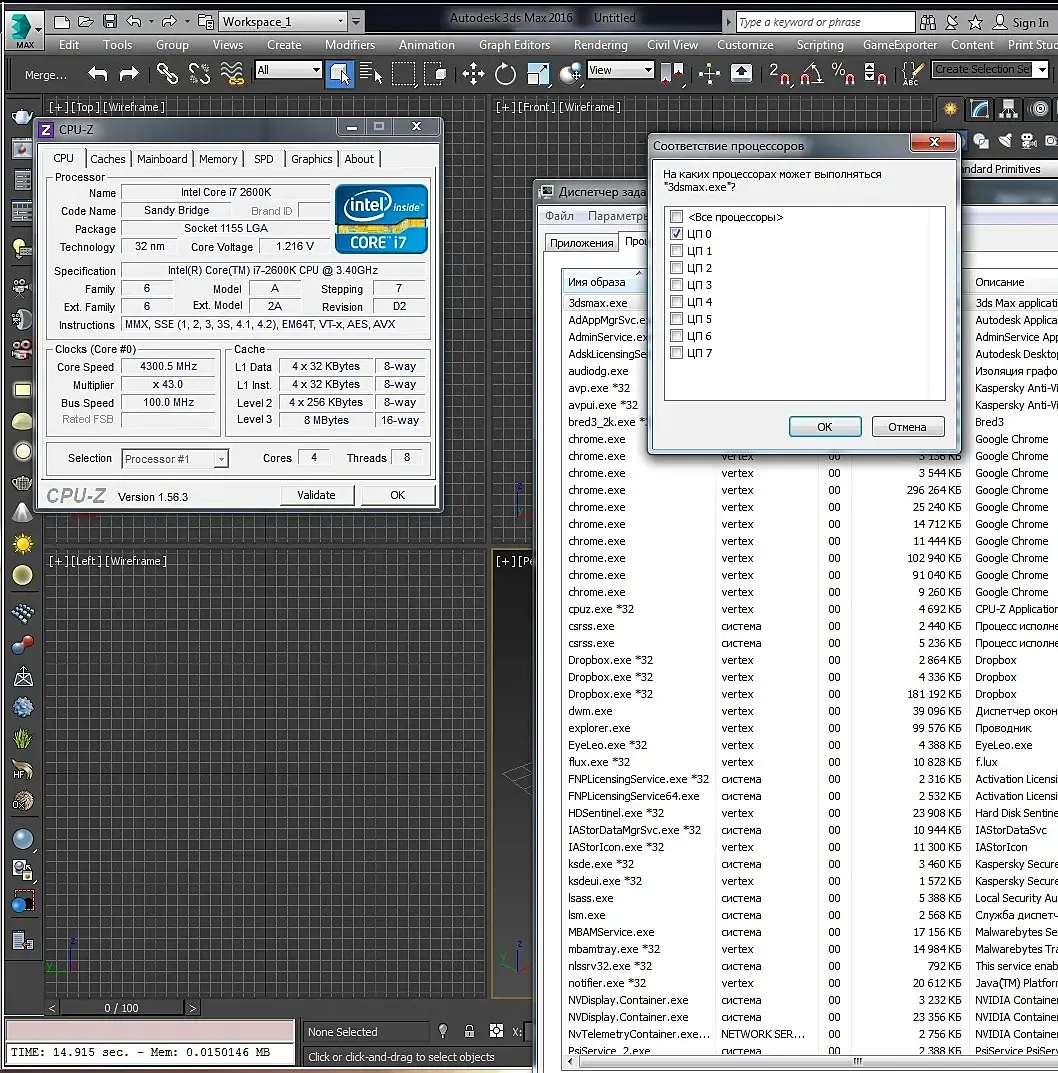Click the light bulb icon in status bar
The width and height of the screenshot is (1058, 1073).
(x=443, y=1031)
